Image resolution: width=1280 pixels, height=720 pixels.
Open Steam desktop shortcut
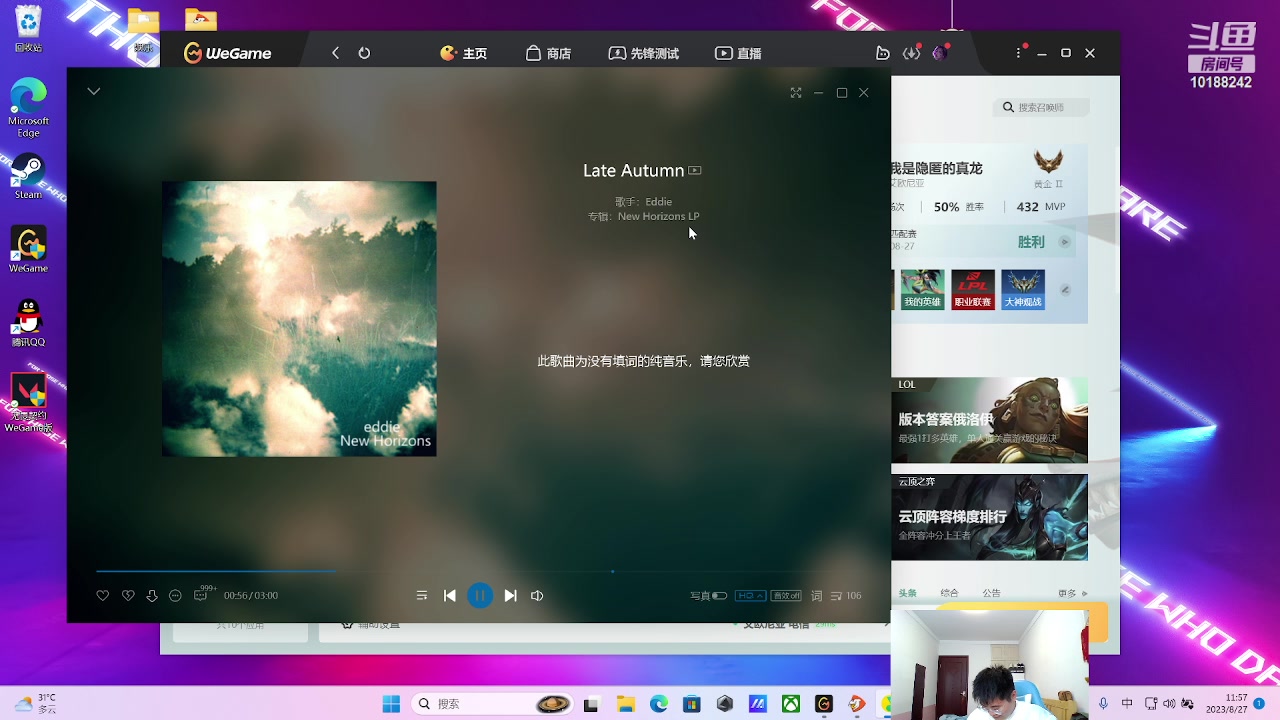[28, 177]
